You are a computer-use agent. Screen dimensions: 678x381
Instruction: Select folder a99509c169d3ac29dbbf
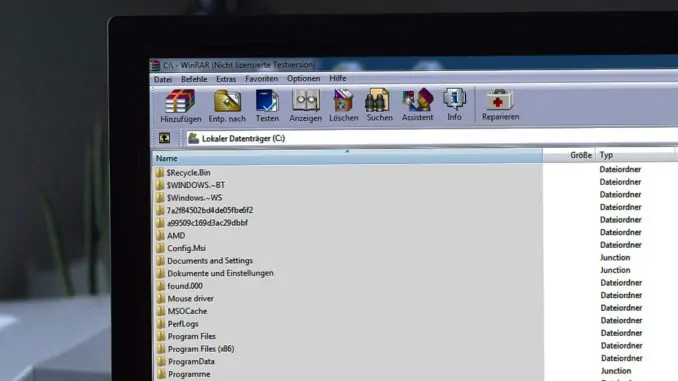click(208, 223)
